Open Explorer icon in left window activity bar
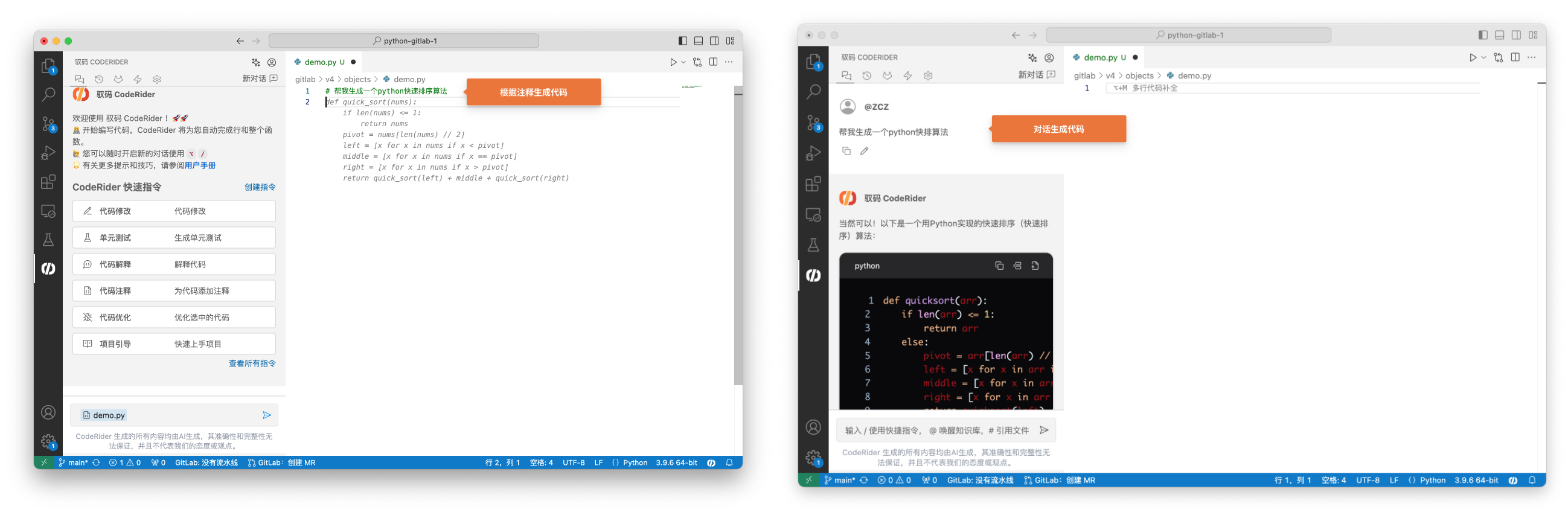1568x521 pixels. 48,66
